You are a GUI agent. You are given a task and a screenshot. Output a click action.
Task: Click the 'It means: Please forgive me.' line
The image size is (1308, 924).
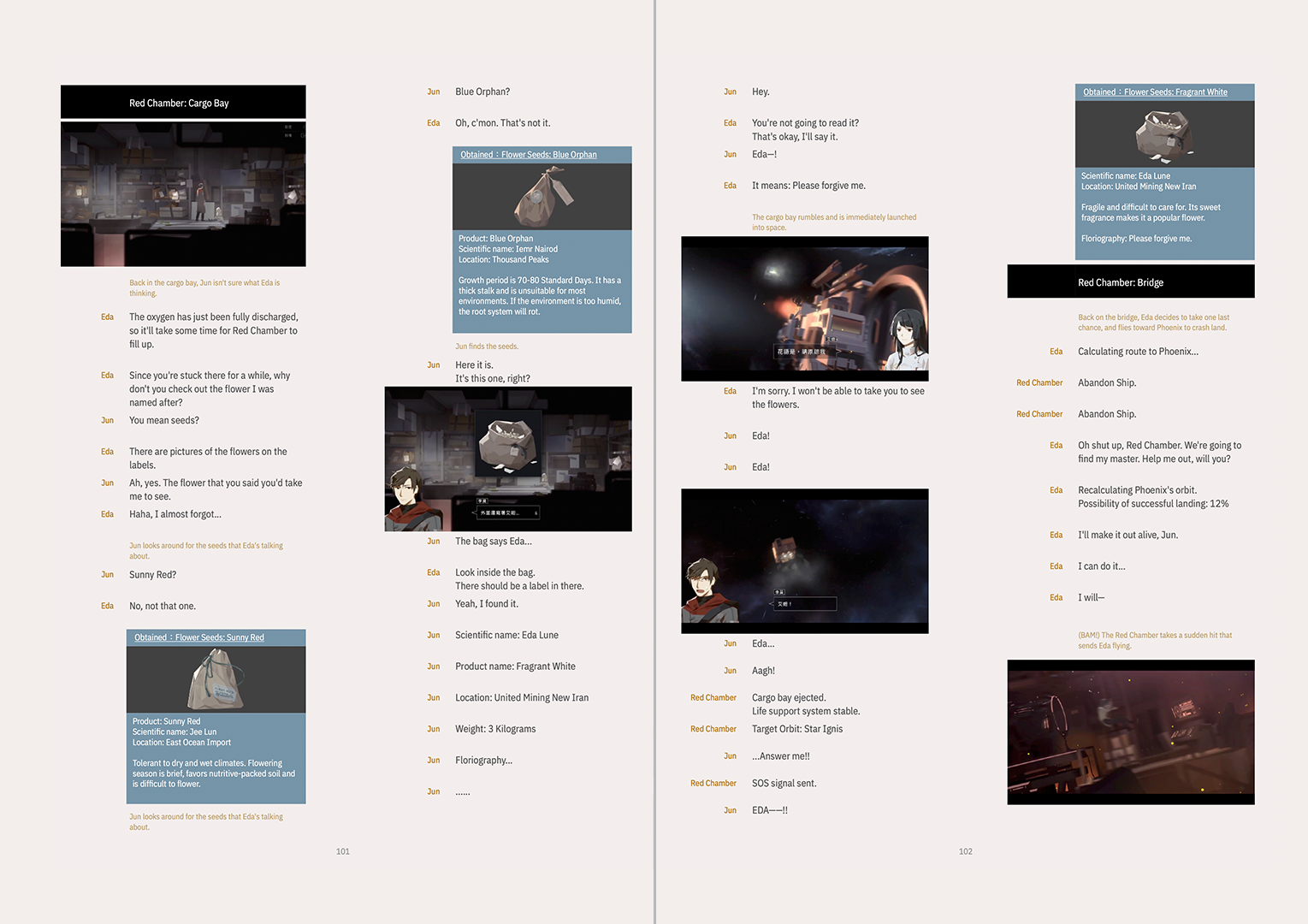point(808,186)
